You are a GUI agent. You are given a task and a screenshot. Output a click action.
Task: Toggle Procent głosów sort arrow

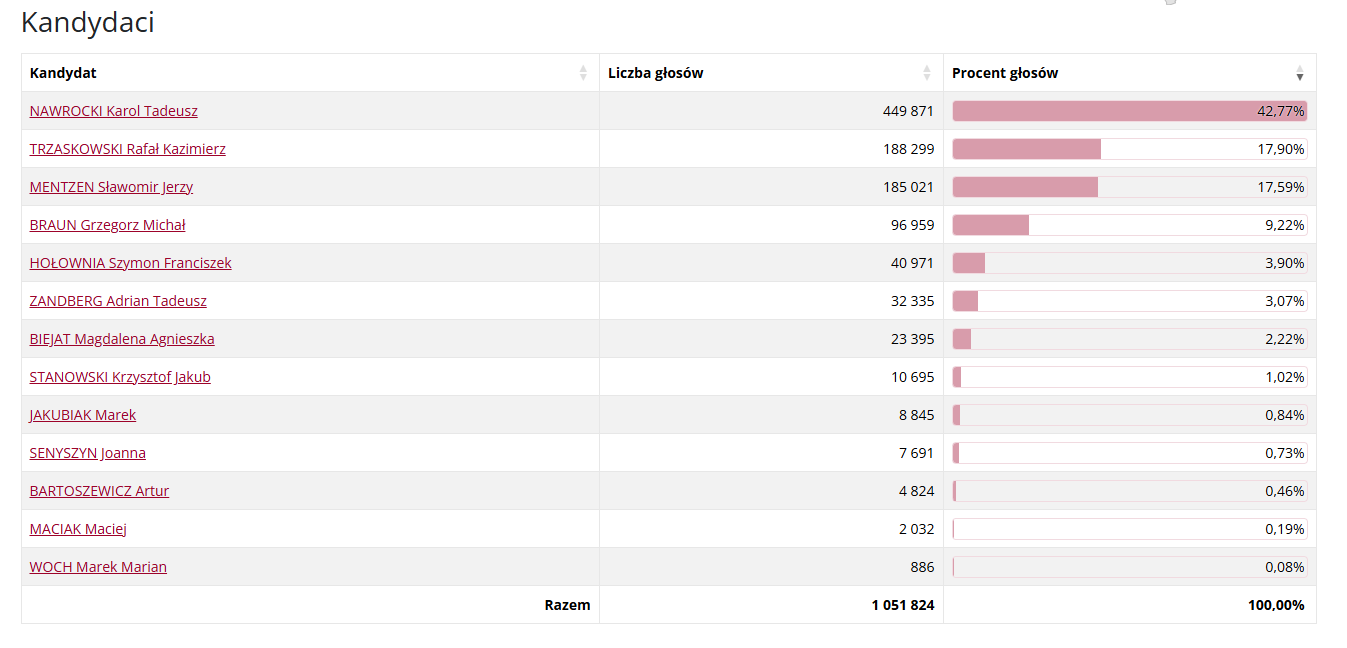[1300, 73]
